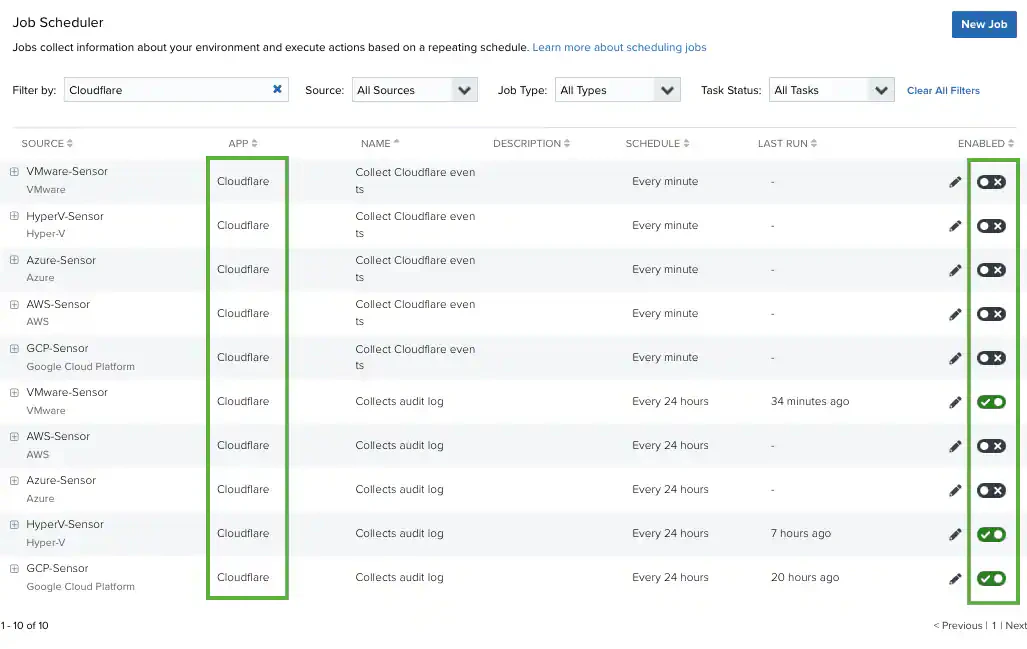Open Learn more about scheduling jobs link
Screen dimensions: 1027x649
[619, 47]
